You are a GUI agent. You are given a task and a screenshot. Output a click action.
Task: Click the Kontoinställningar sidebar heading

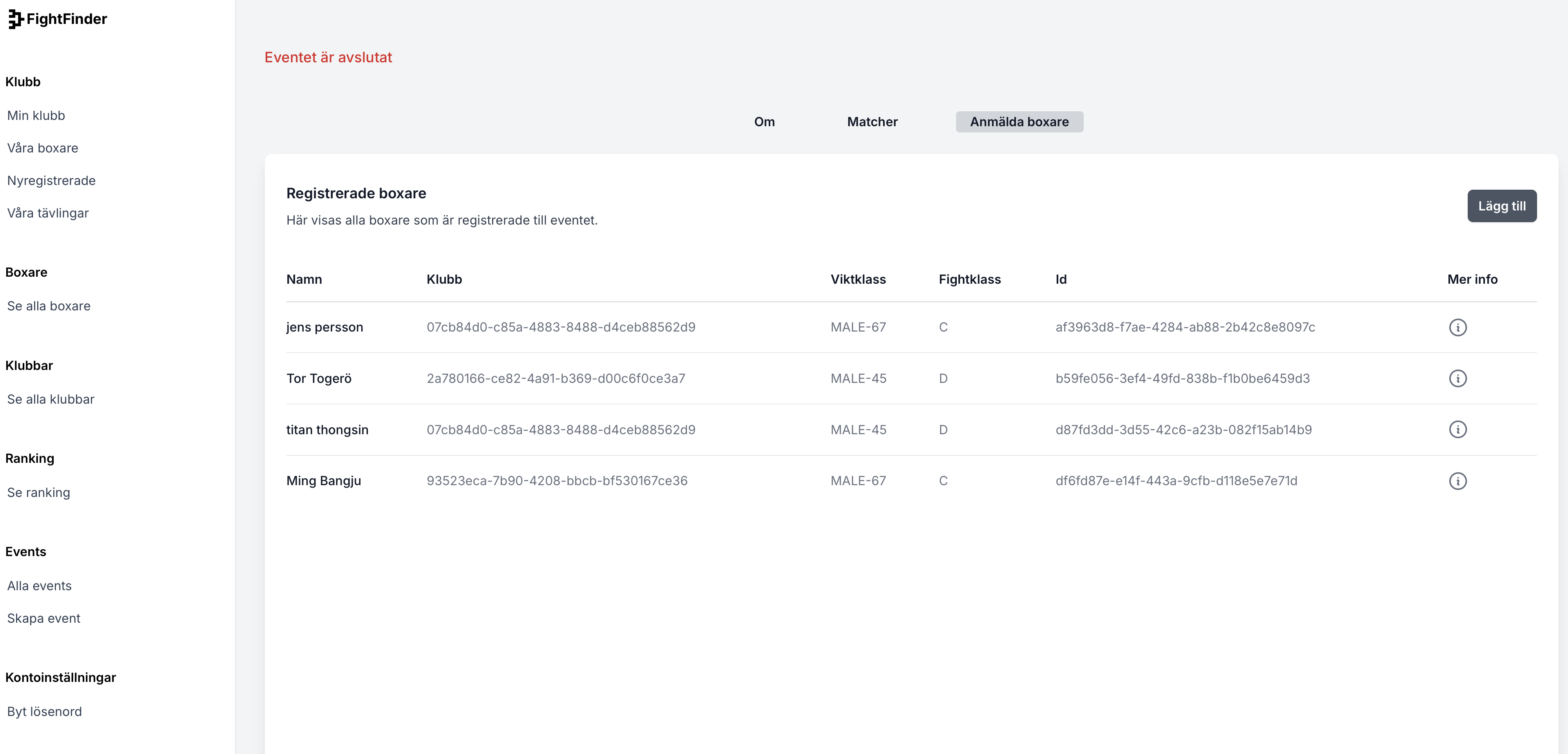pyautogui.click(x=60, y=677)
